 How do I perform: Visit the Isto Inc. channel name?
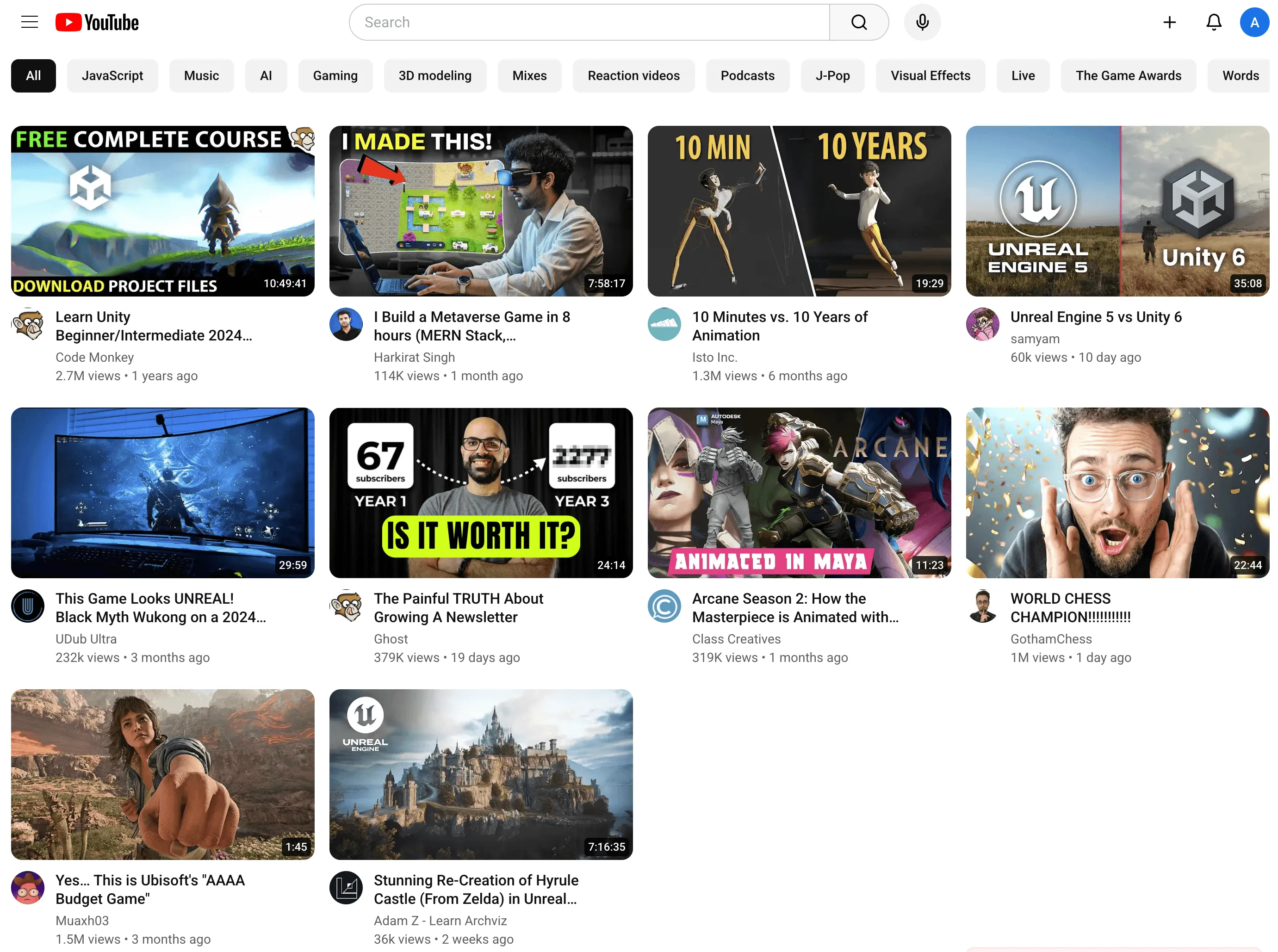click(714, 357)
